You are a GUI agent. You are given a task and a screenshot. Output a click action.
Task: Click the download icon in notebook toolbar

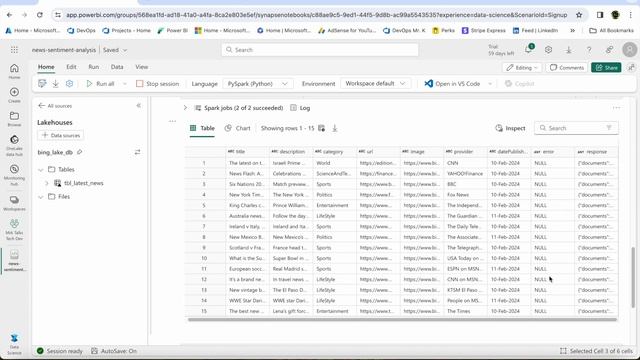[x=56, y=84]
